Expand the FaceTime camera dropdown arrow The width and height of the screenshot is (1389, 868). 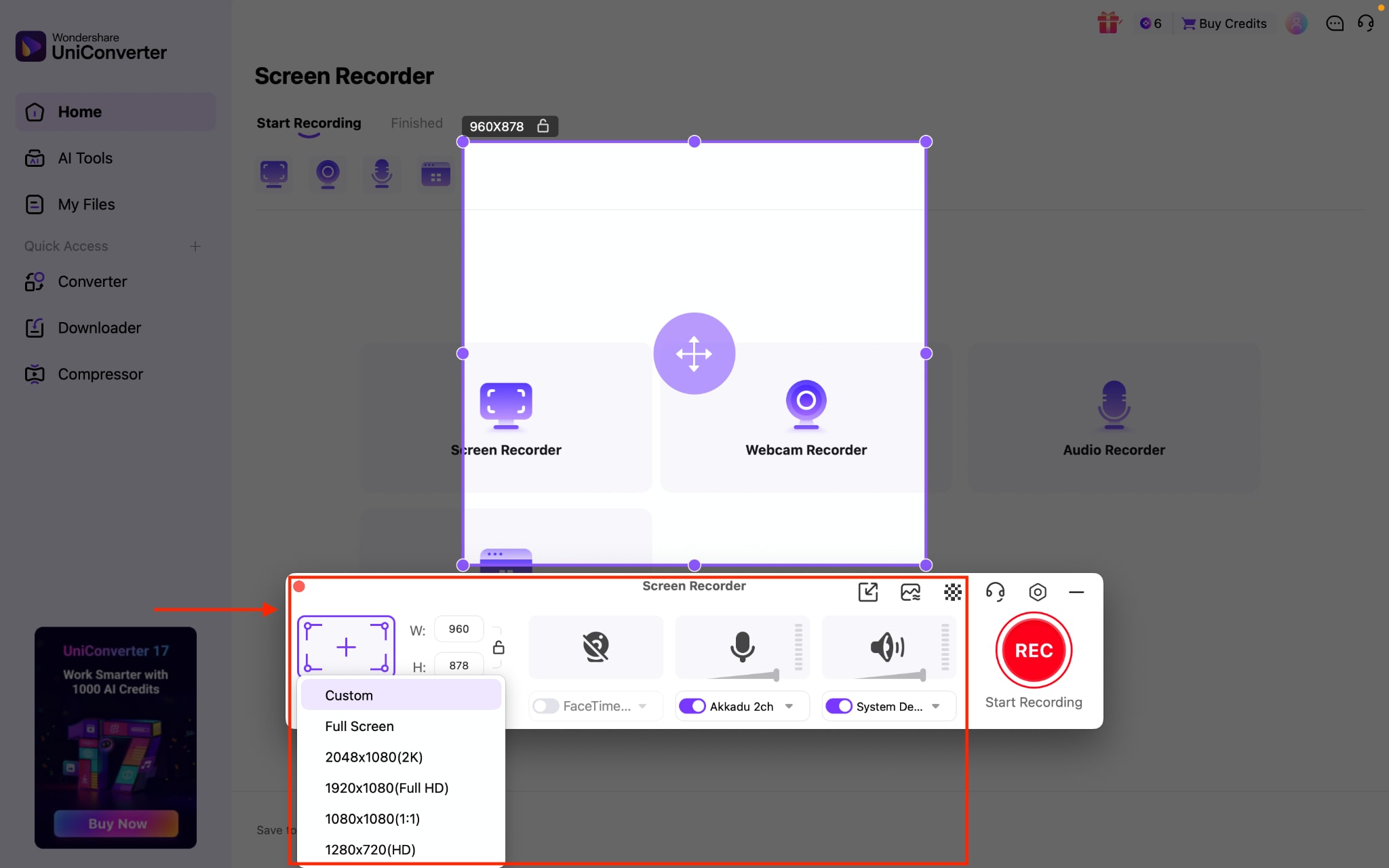tap(642, 706)
